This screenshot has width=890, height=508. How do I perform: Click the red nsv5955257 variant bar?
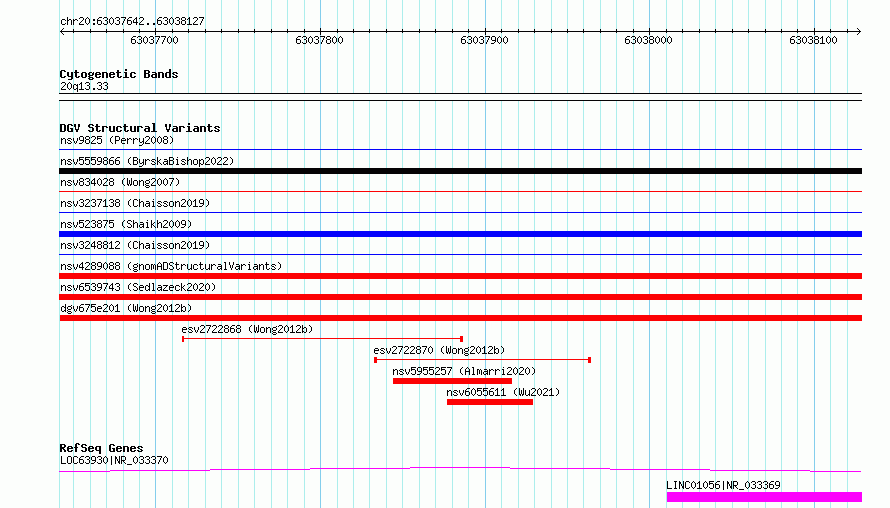point(452,381)
